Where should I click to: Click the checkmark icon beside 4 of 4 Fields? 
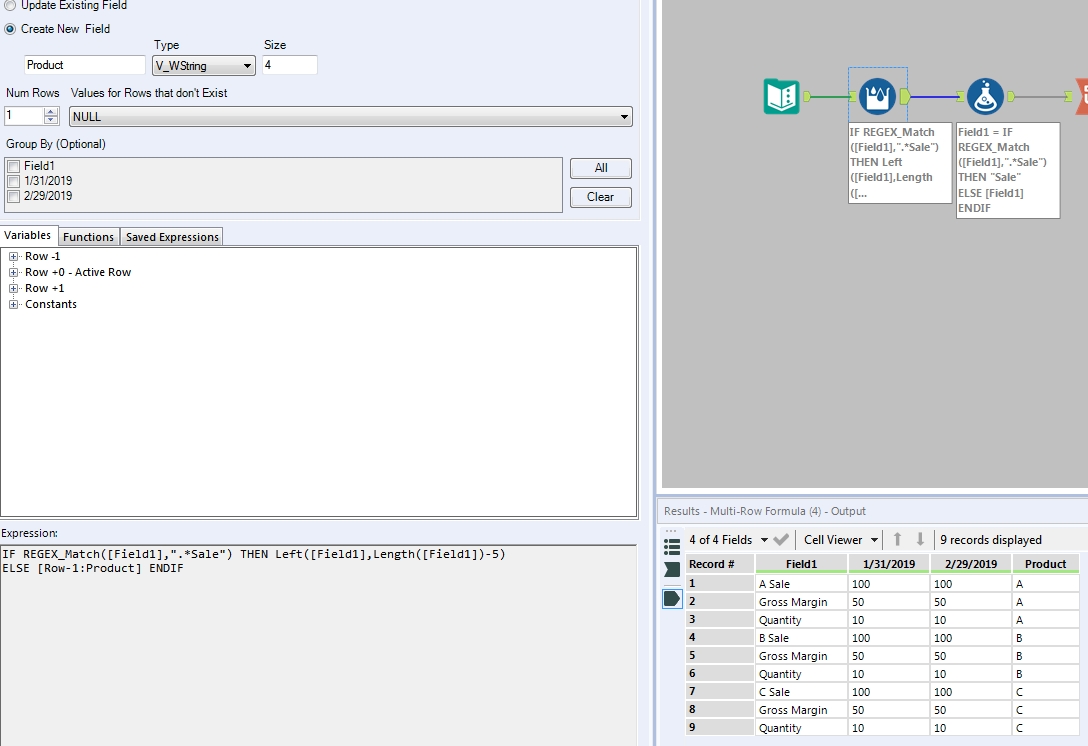click(781, 539)
